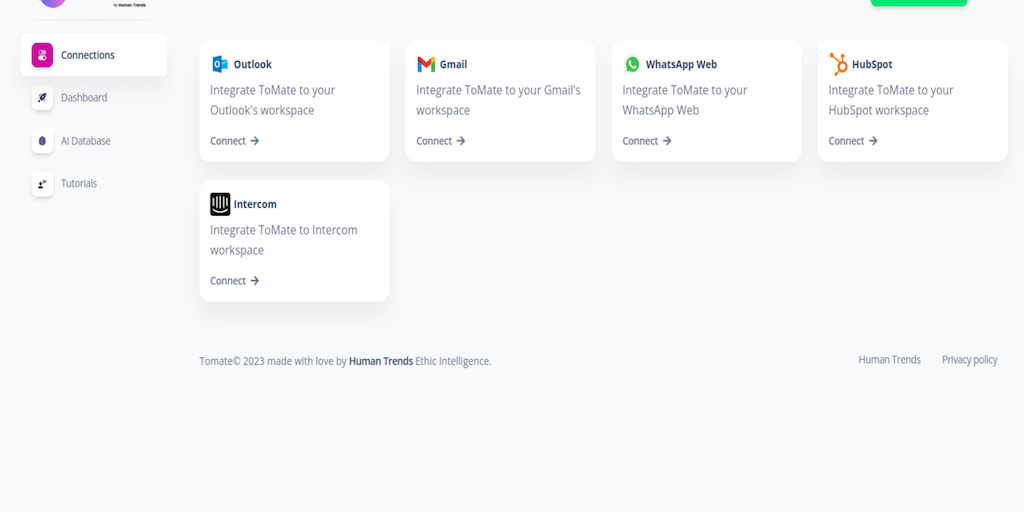
Task: Click the Intercom black logo icon
Action: 220,204
